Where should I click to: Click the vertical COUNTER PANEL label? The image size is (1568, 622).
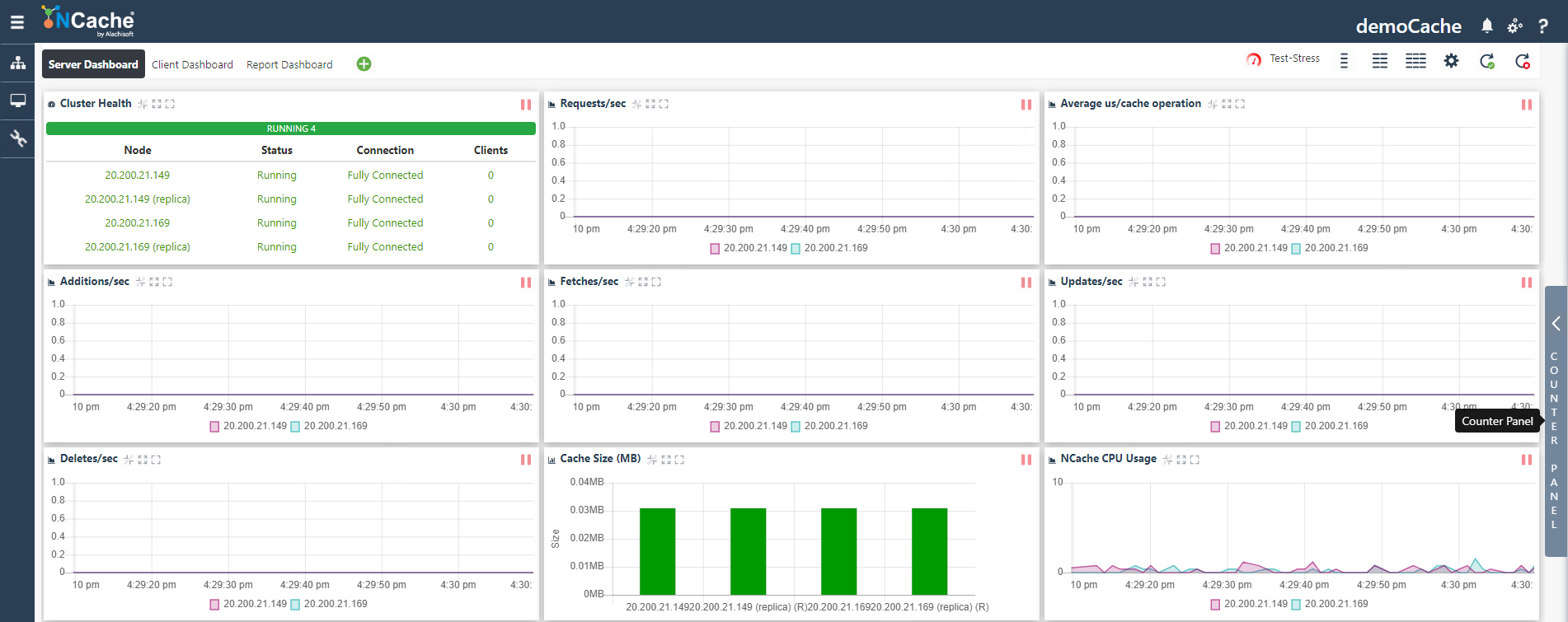(x=1554, y=440)
